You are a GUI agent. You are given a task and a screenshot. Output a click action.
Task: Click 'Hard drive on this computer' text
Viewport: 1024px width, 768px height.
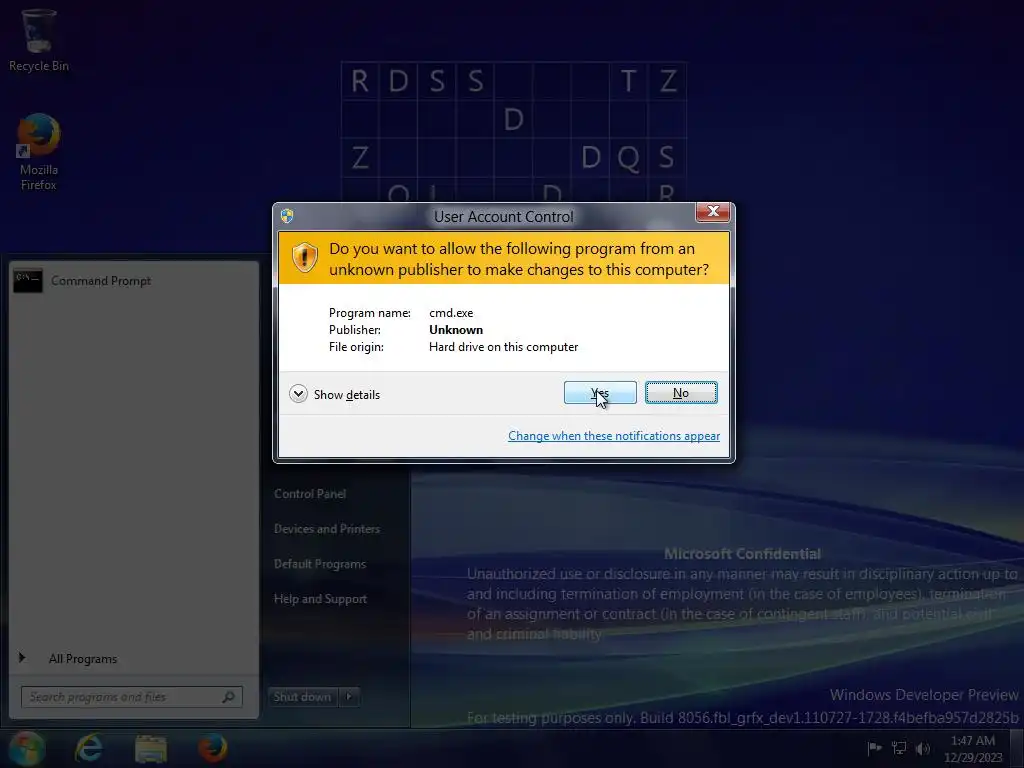click(504, 347)
